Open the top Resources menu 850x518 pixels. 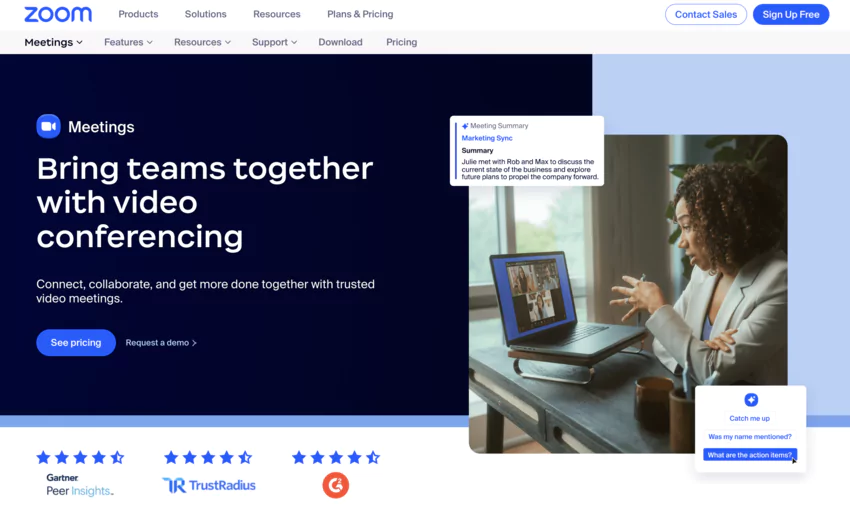(x=276, y=14)
